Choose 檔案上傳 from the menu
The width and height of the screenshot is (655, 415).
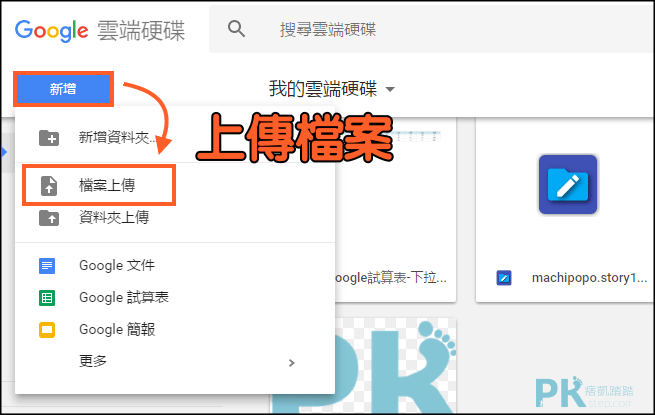(107, 185)
